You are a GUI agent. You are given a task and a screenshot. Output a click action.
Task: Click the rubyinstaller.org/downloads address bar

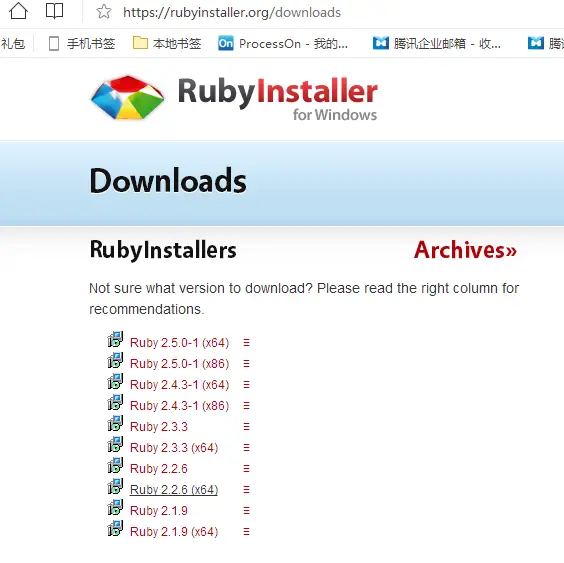(x=232, y=13)
